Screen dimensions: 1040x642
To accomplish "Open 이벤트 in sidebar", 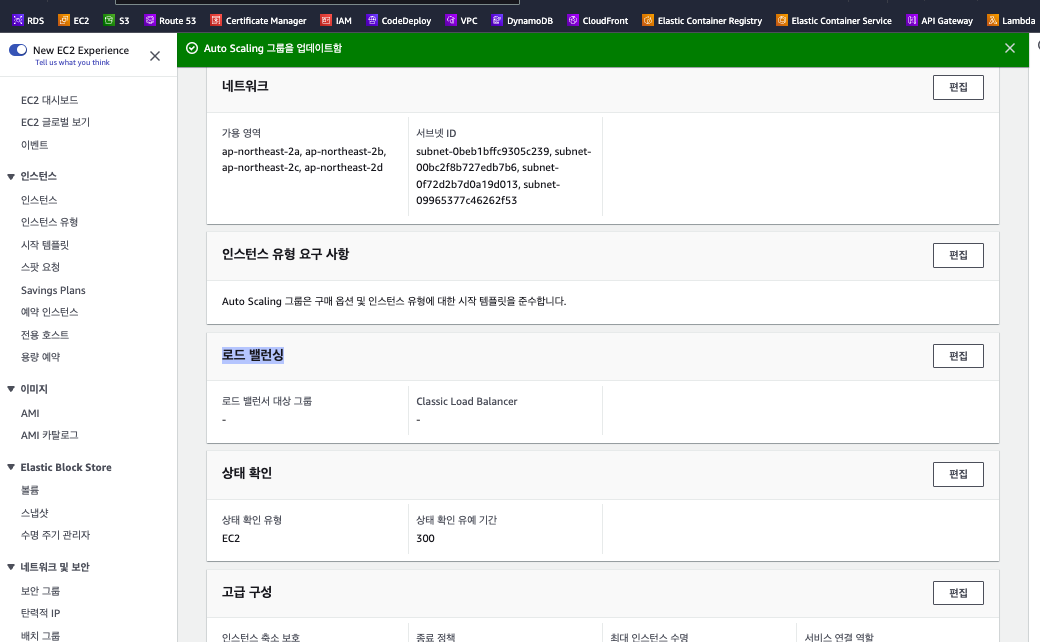I will pyautogui.click(x=34, y=145).
